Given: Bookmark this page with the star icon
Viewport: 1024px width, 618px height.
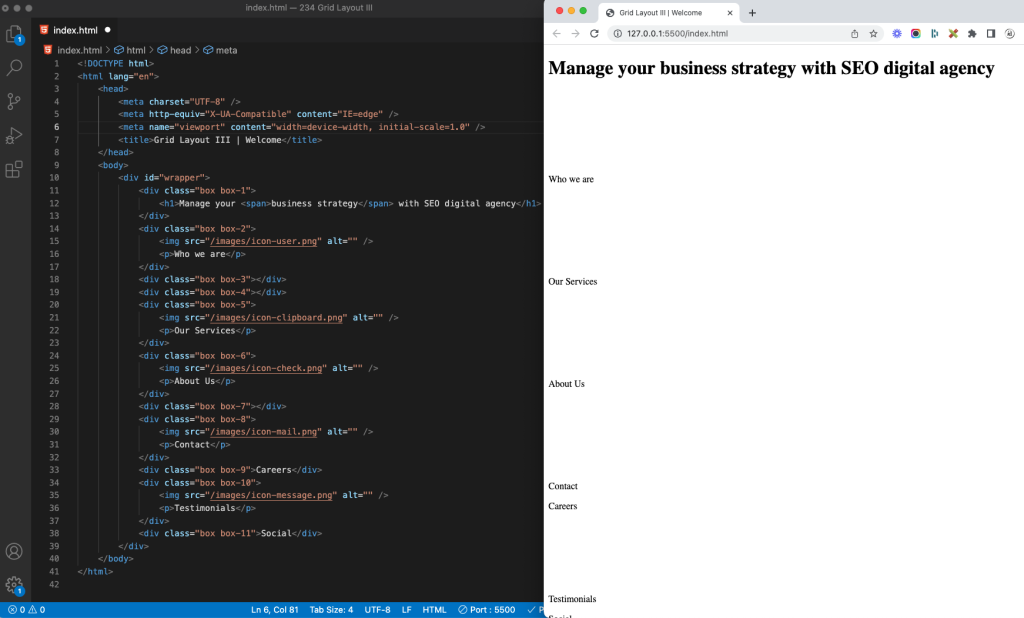Looking at the screenshot, I should [x=873, y=33].
